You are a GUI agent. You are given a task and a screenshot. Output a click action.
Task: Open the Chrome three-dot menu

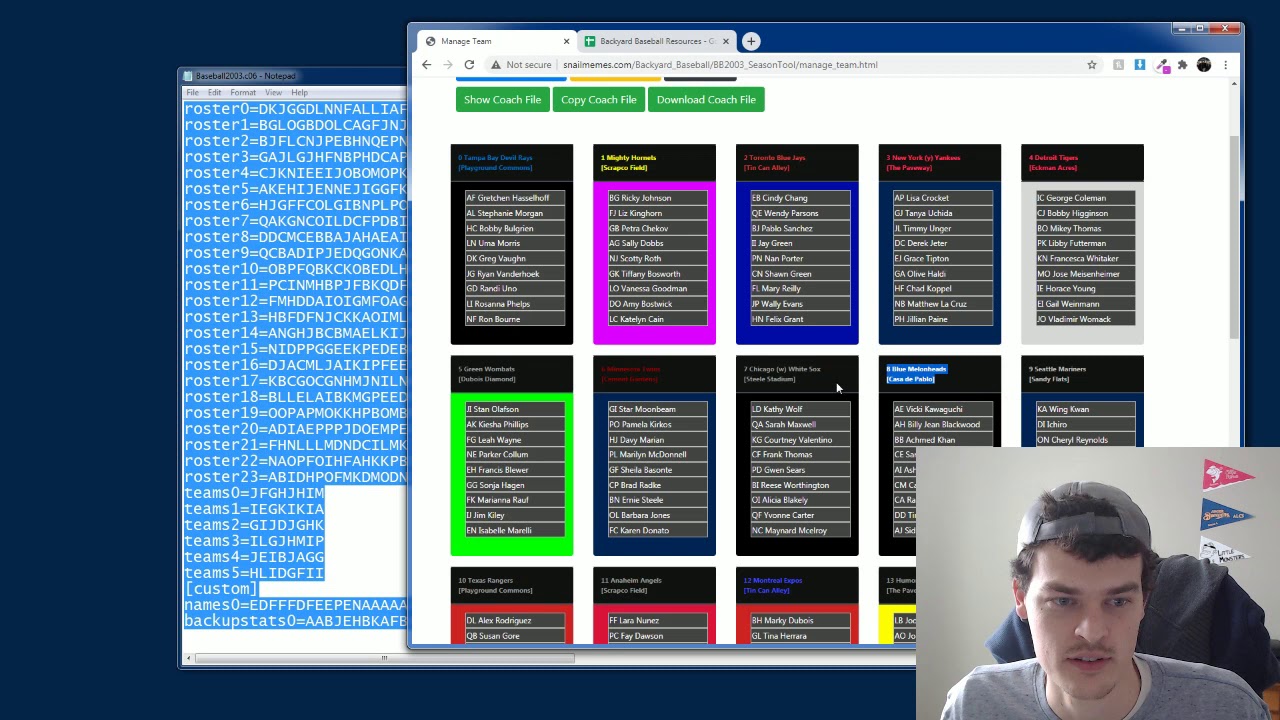[1225, 65]
